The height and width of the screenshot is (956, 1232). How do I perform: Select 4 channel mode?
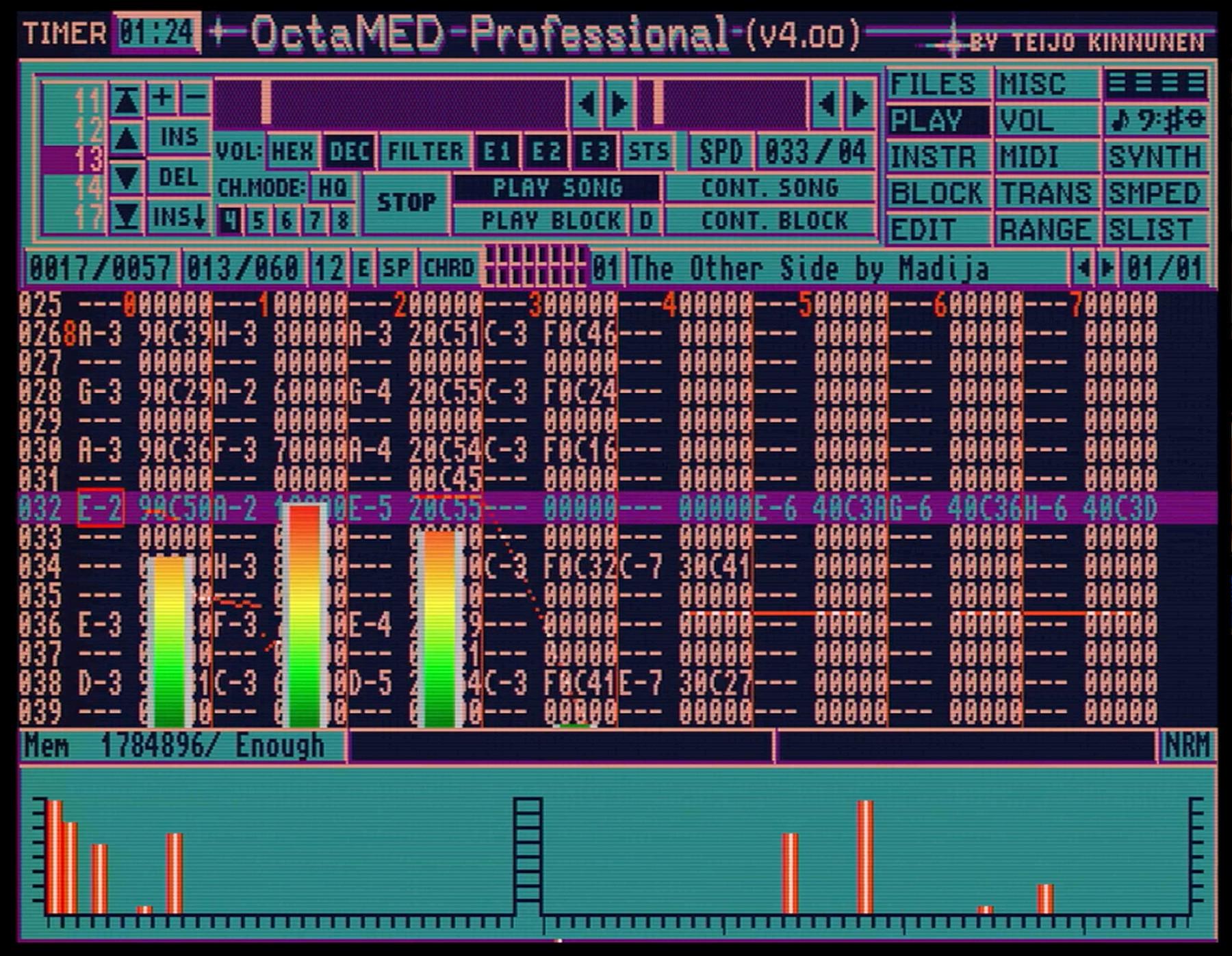click(x=231, y=220)
